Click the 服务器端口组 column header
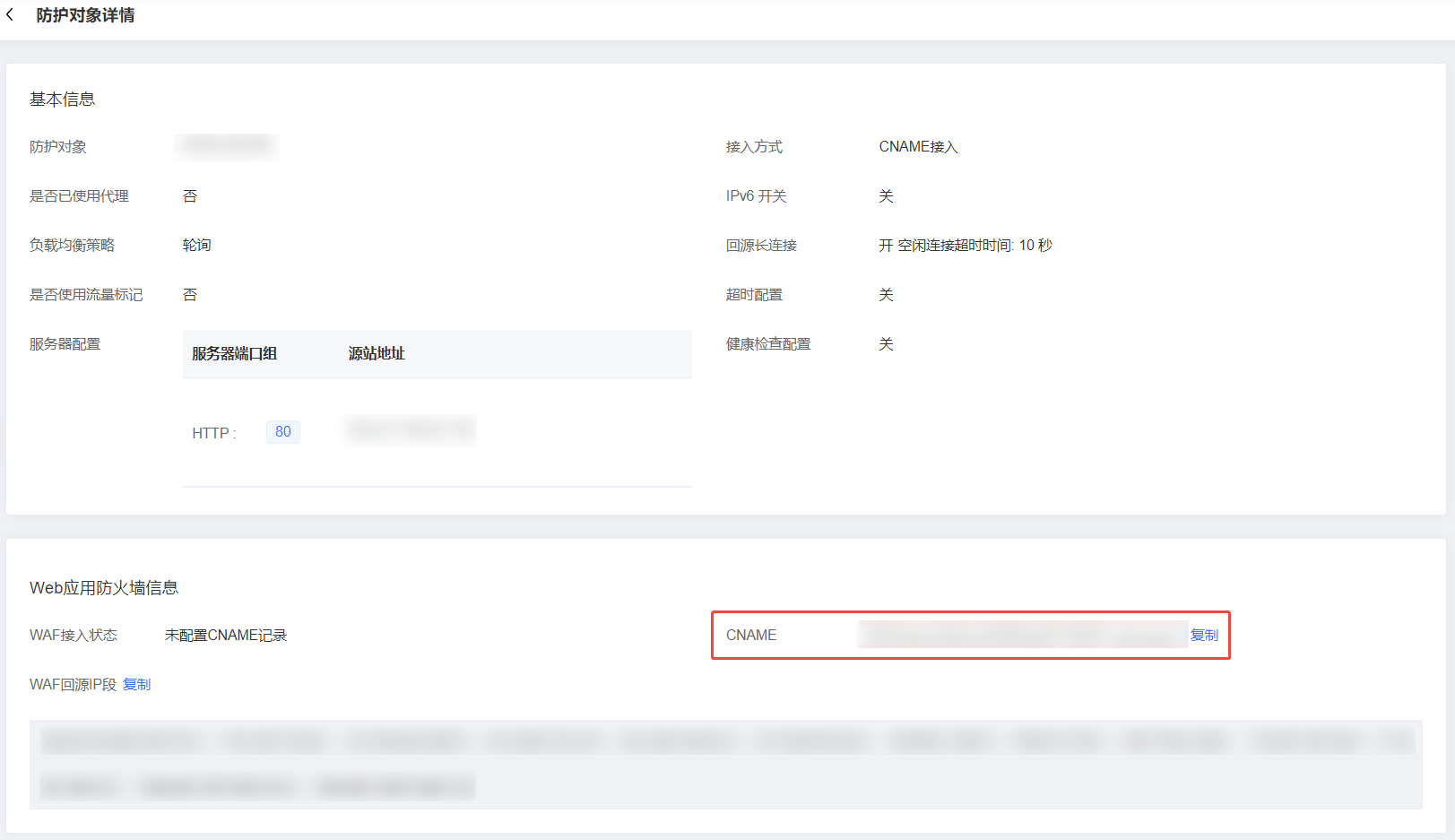1455x840 pixels. tap(234, 353)
